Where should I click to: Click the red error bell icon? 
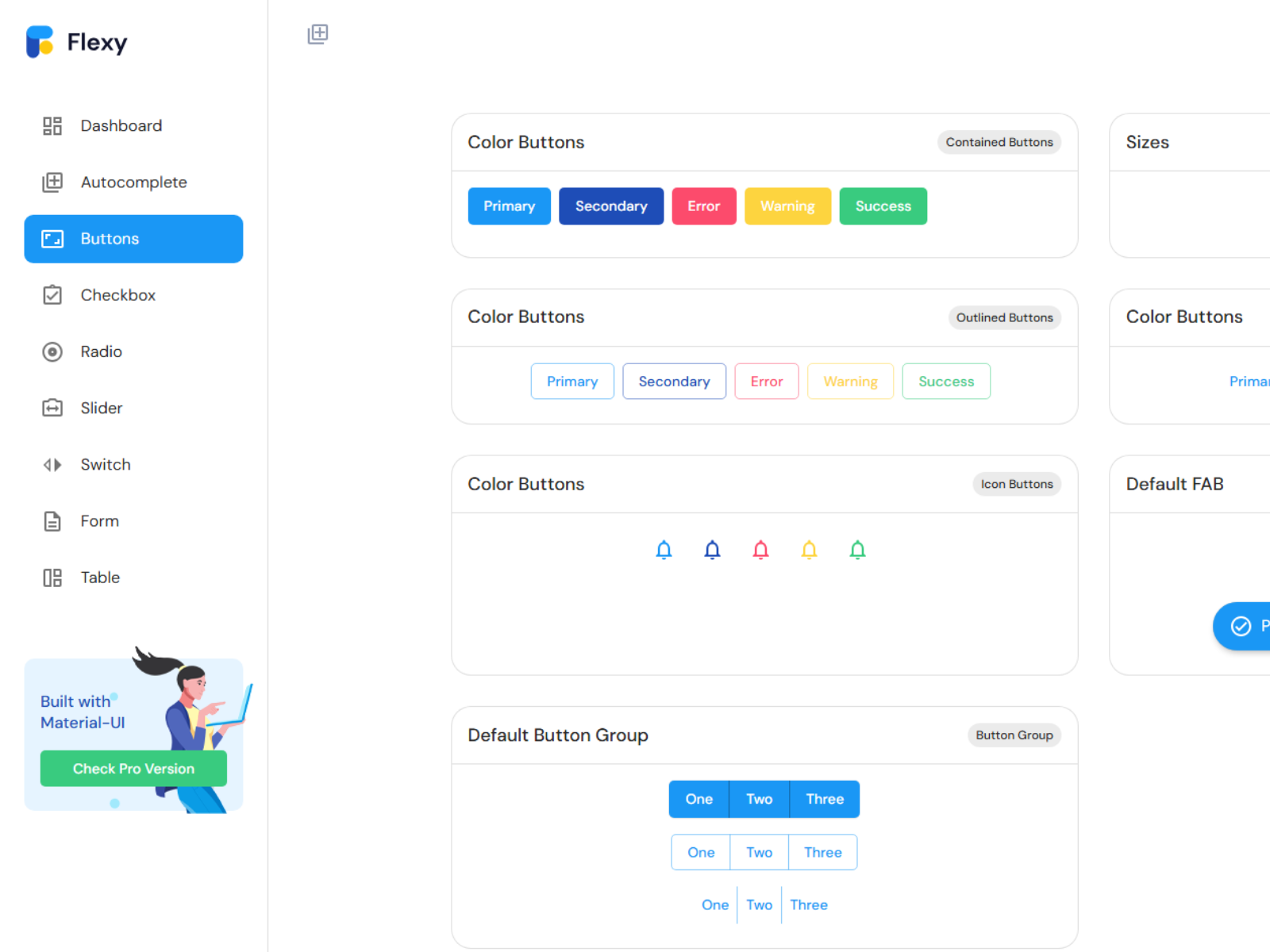(x=761, y=550)
